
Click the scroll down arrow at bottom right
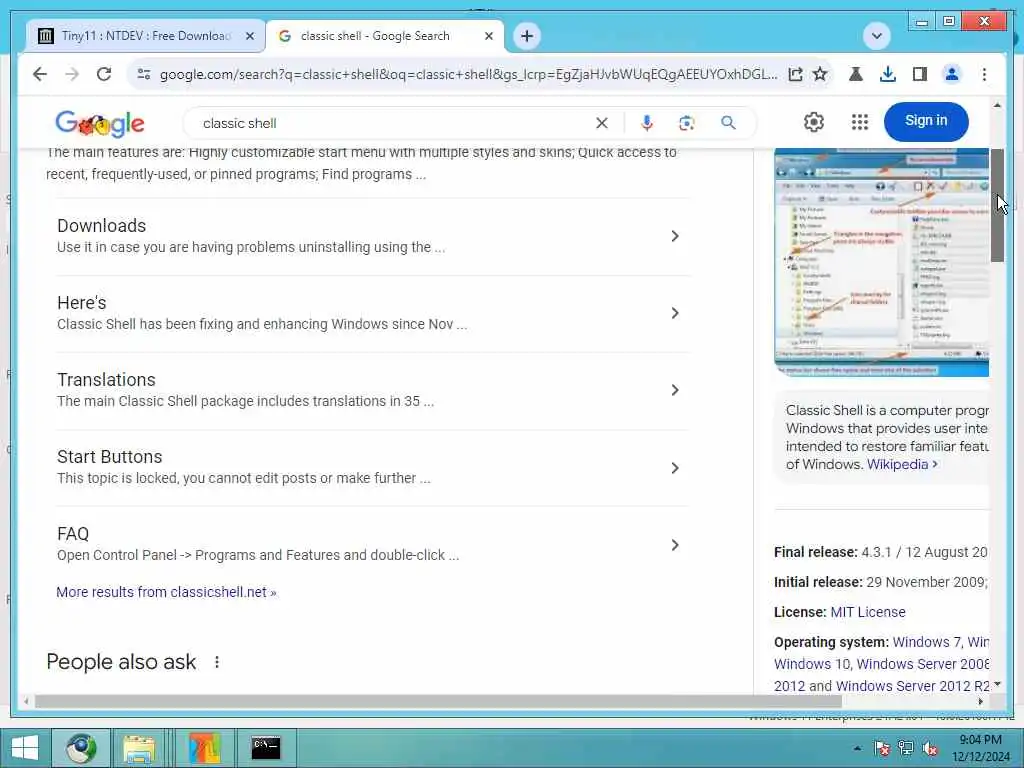click(x=997, y=684)
